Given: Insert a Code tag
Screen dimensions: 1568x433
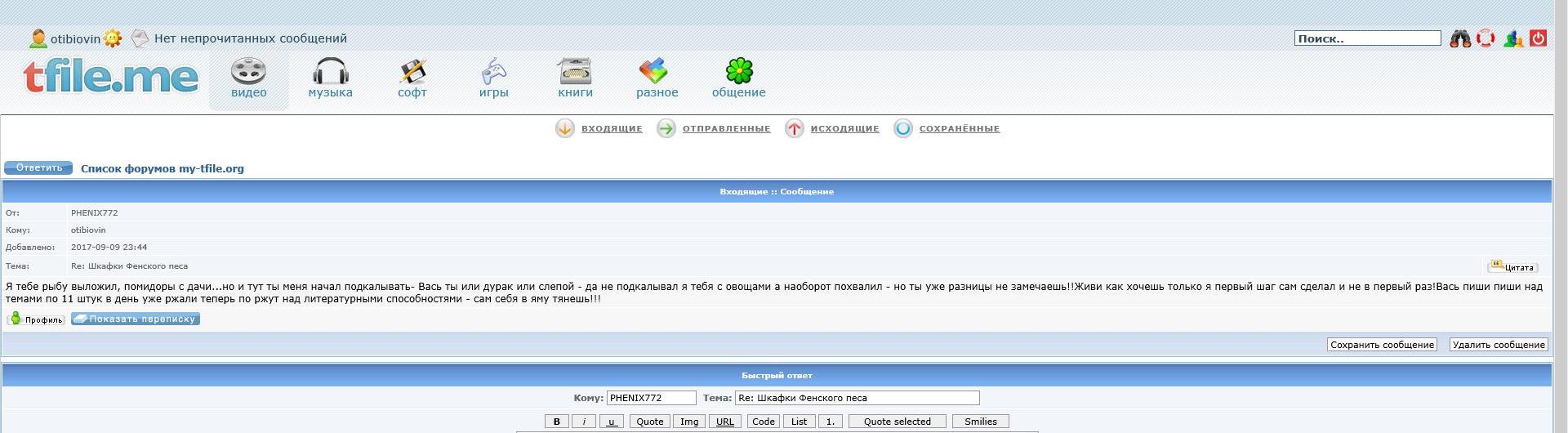Looking at the screenshot, I should coord(763,422).
